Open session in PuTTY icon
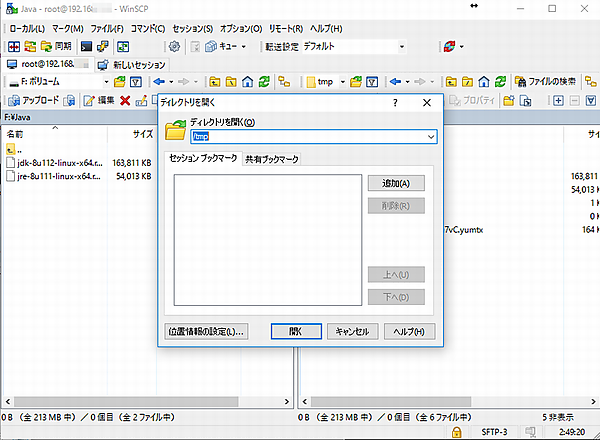The height and width of the screenshot is (440, 600). click(x=103, y=47)
